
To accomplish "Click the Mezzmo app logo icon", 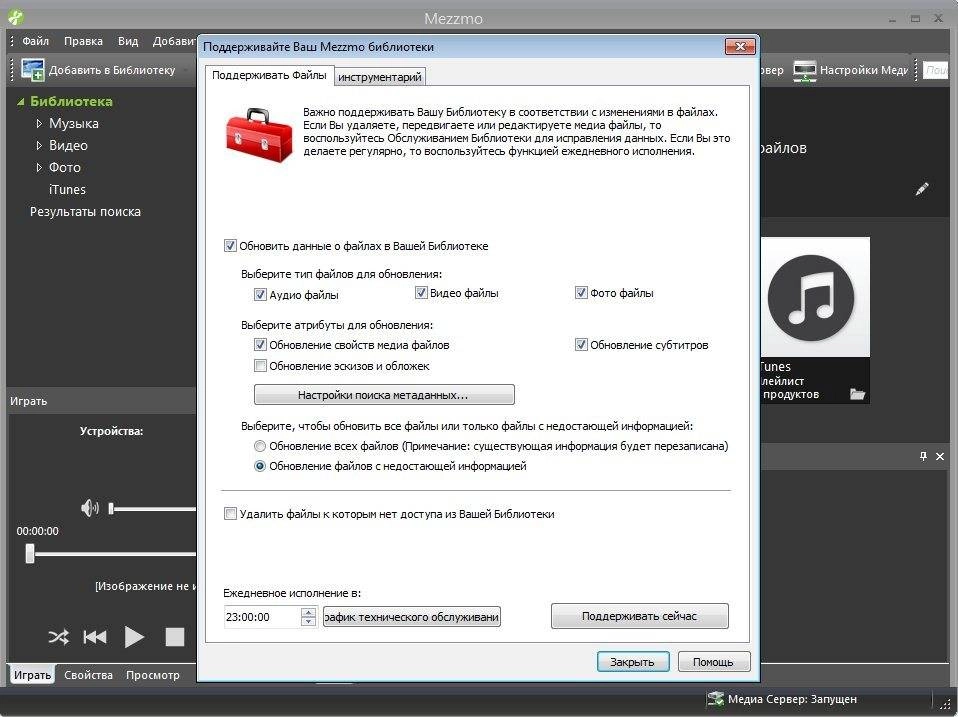I will point(15,18).
